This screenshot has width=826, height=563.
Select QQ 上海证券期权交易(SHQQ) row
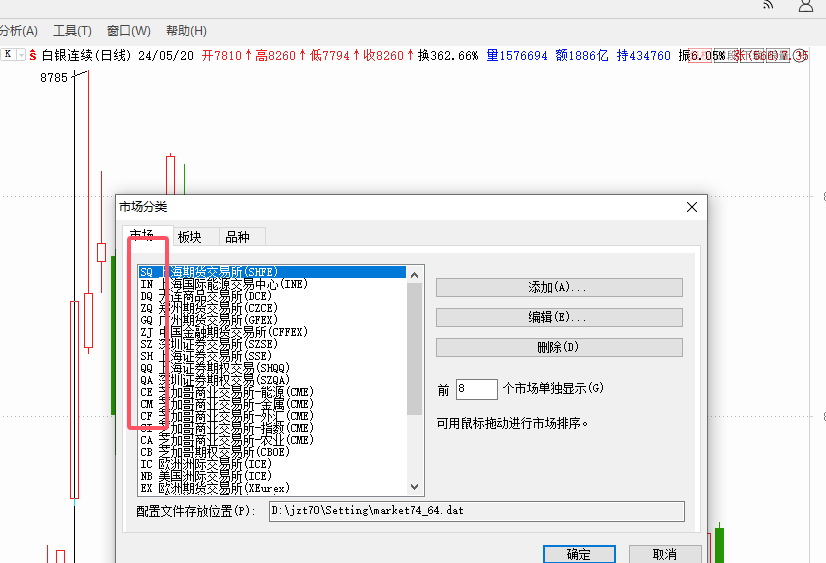pos(272,368)
